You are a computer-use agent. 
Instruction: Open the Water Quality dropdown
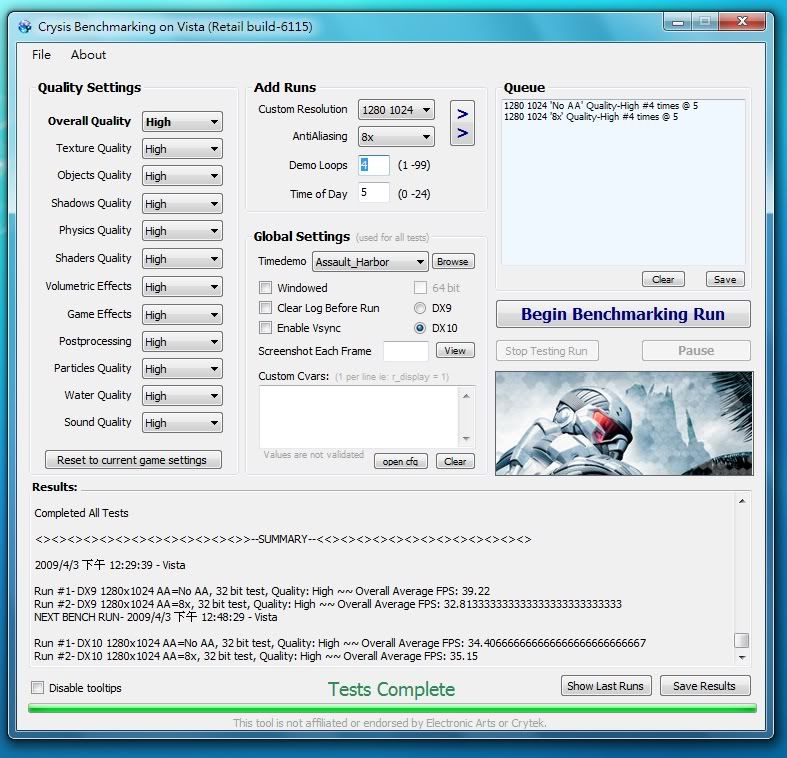click(x=182, y=396)
